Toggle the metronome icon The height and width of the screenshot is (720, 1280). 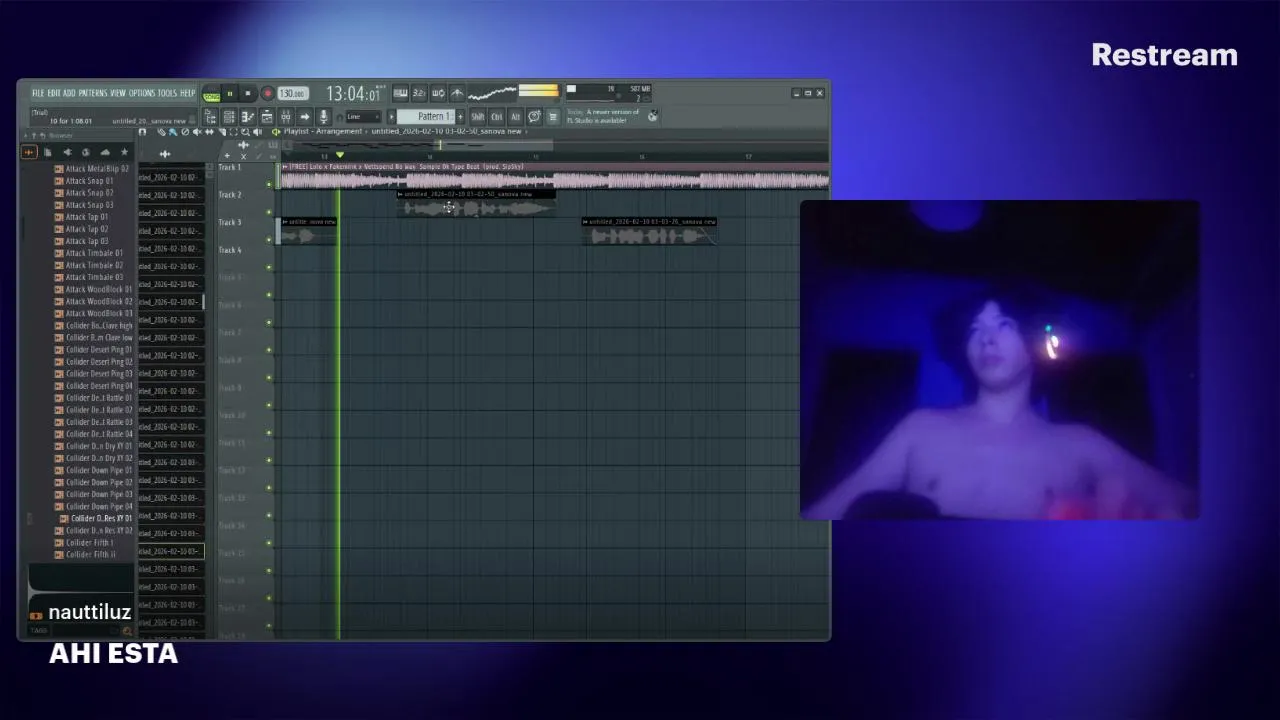pyautogui.click(x=457, y=93)
